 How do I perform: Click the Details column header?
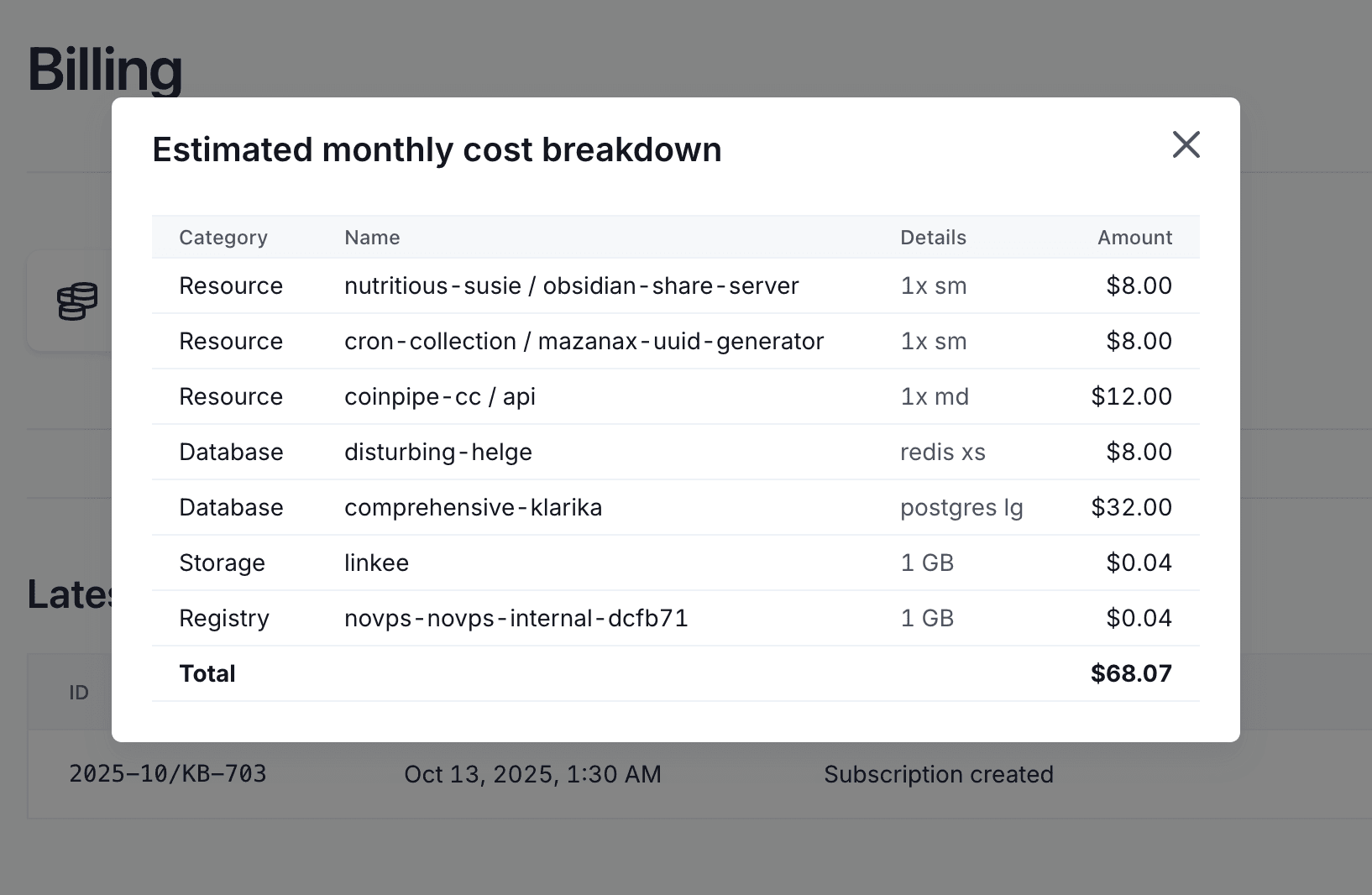tap(933, 238)
